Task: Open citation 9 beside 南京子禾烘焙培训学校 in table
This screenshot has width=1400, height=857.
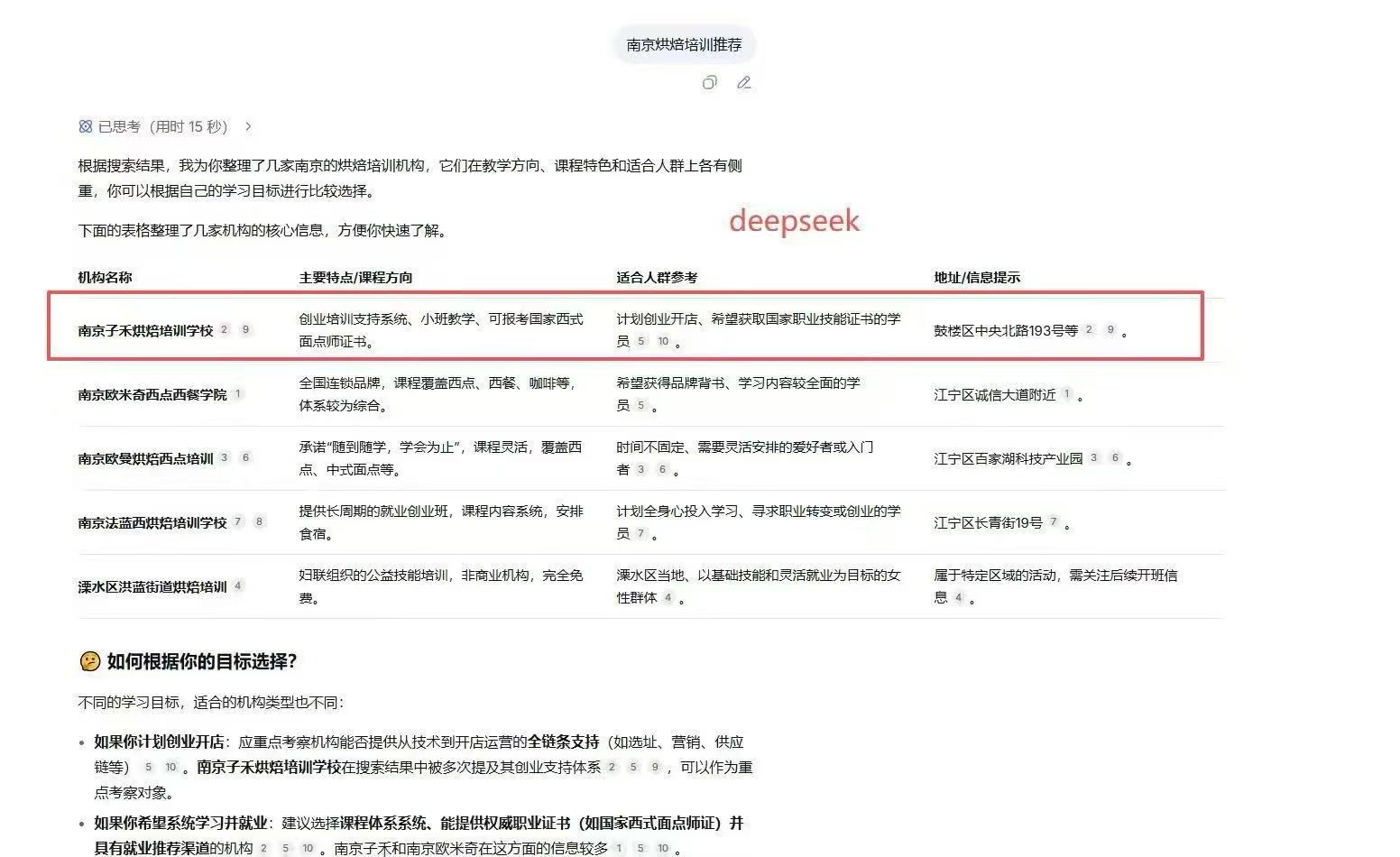Action: tap(245, 330)
